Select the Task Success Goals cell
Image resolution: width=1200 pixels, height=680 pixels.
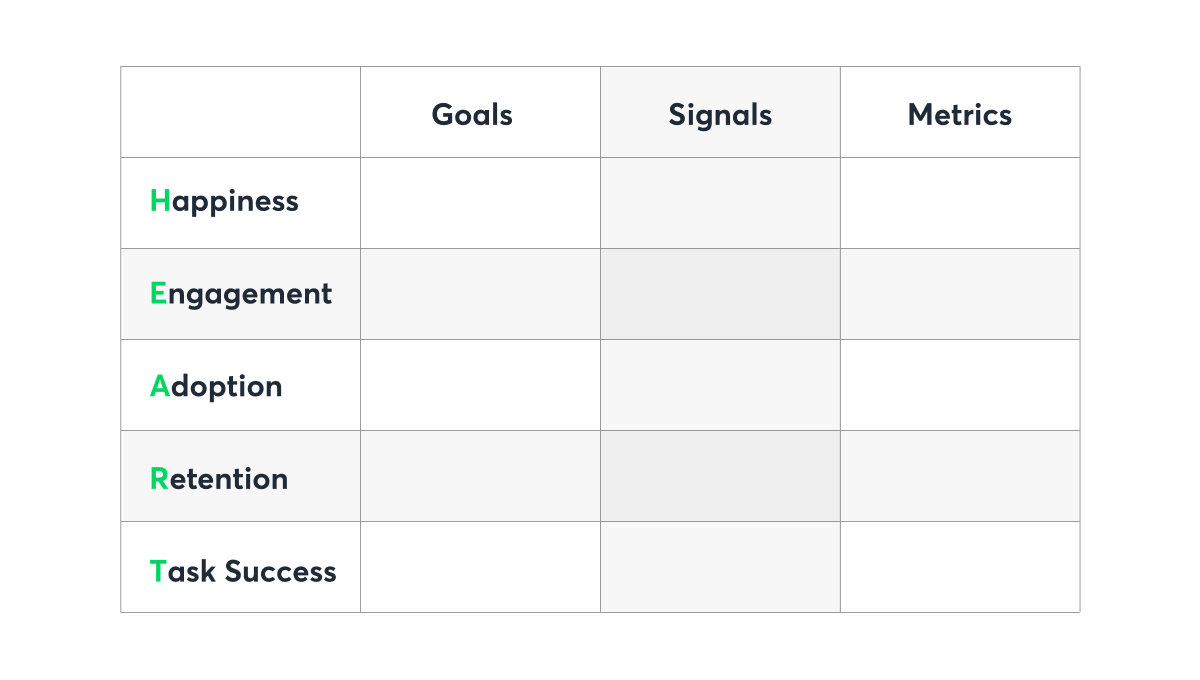coord(480,567)
